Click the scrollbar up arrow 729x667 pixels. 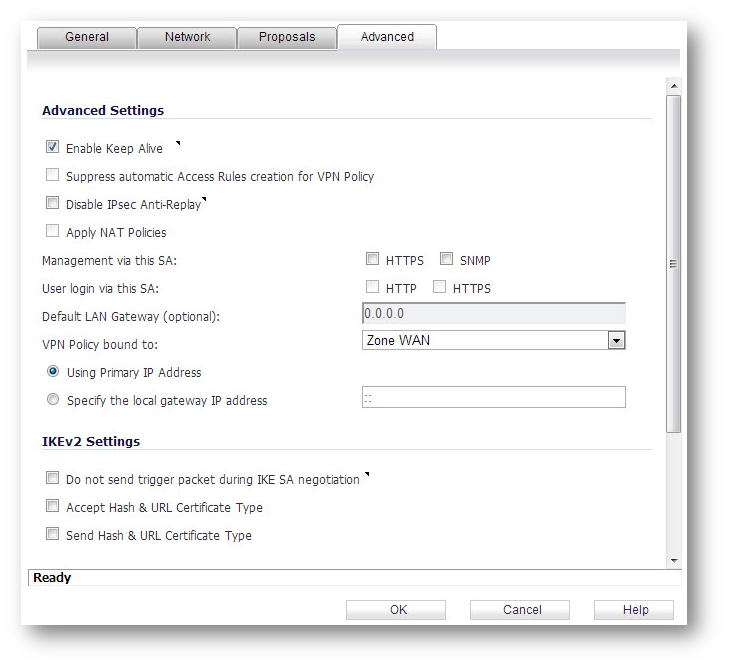click(674, 86)
